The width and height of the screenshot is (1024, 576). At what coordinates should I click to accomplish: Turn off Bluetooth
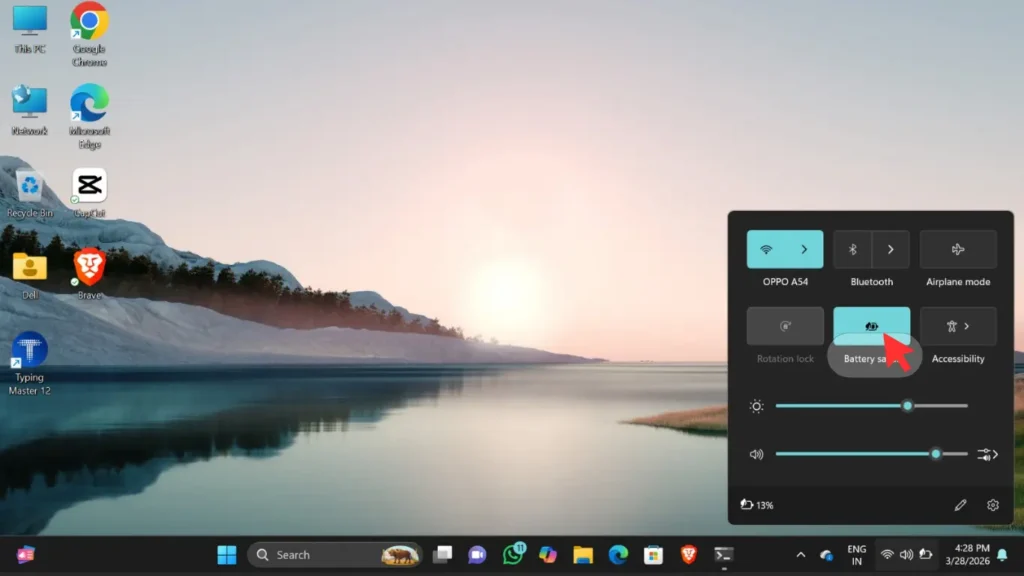tap(851, 249)
